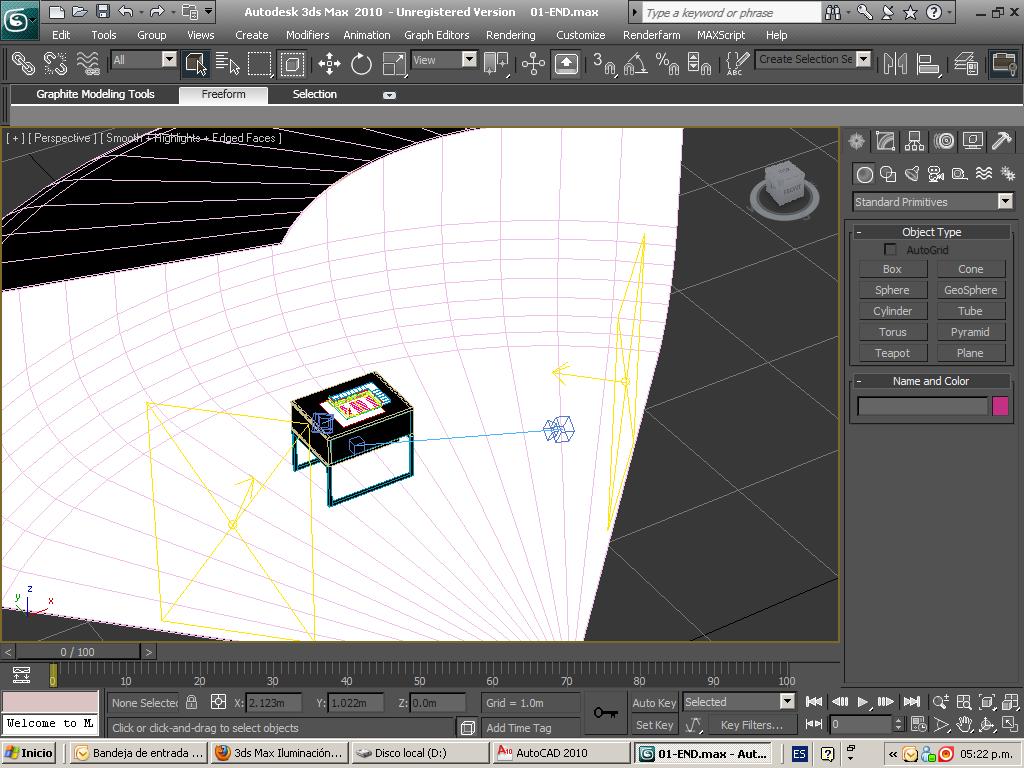Open the Graphite Modeling Tools tab

[95, 95]
